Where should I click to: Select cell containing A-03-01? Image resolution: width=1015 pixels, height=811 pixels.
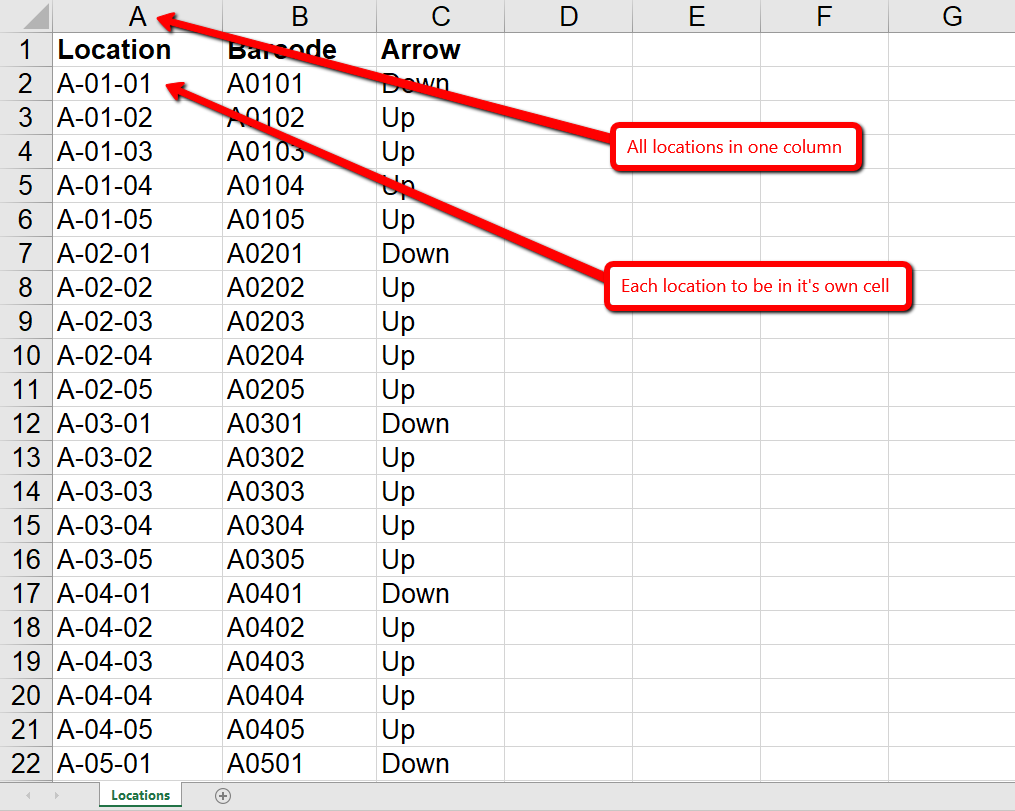click(x=137, y=424)
